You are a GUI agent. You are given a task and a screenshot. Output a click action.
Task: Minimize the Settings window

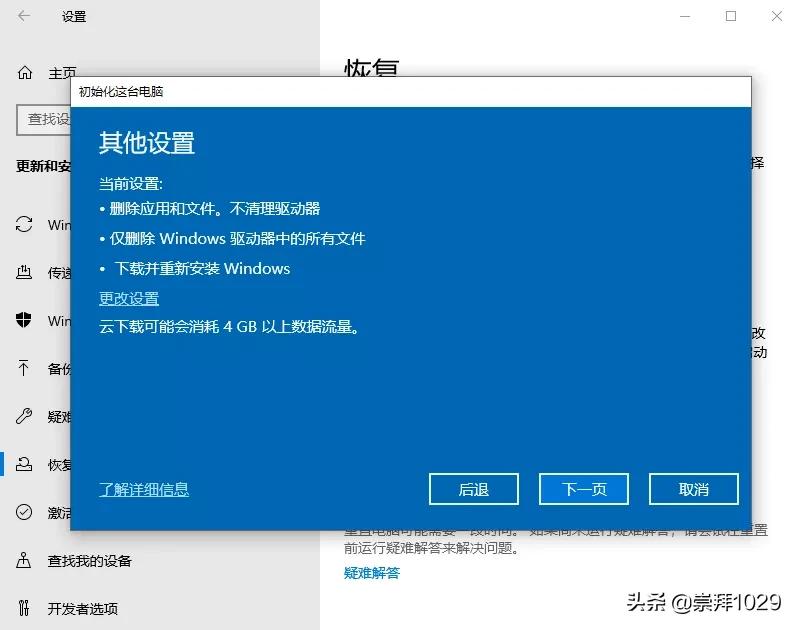tap(685, 16)
